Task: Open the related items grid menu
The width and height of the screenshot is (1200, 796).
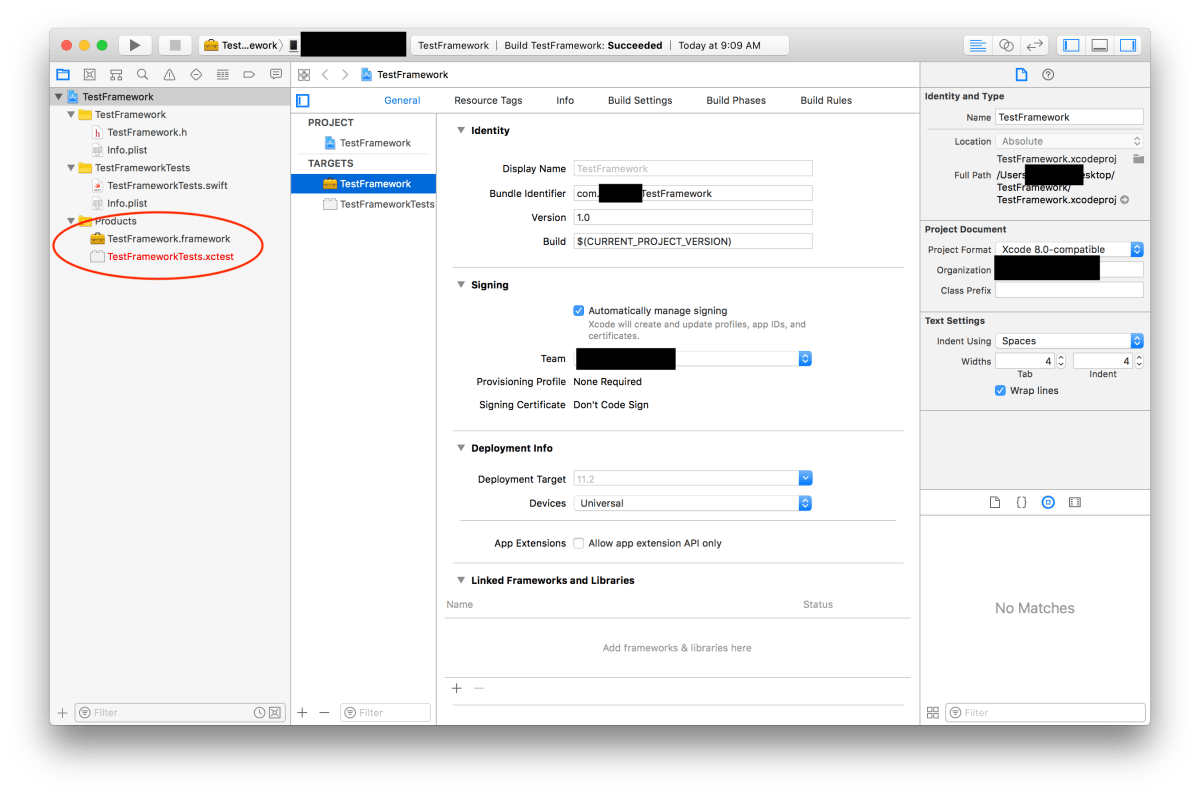Action: (x=304, y=74)
